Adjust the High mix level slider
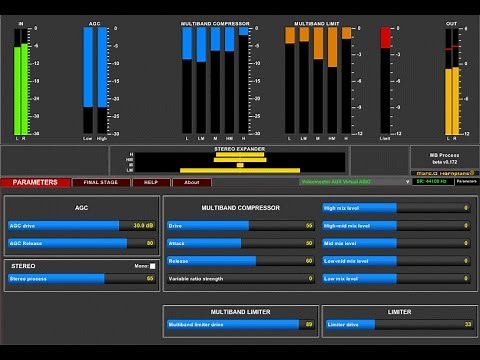Screen dimensions: 480x360 point(396,208)
